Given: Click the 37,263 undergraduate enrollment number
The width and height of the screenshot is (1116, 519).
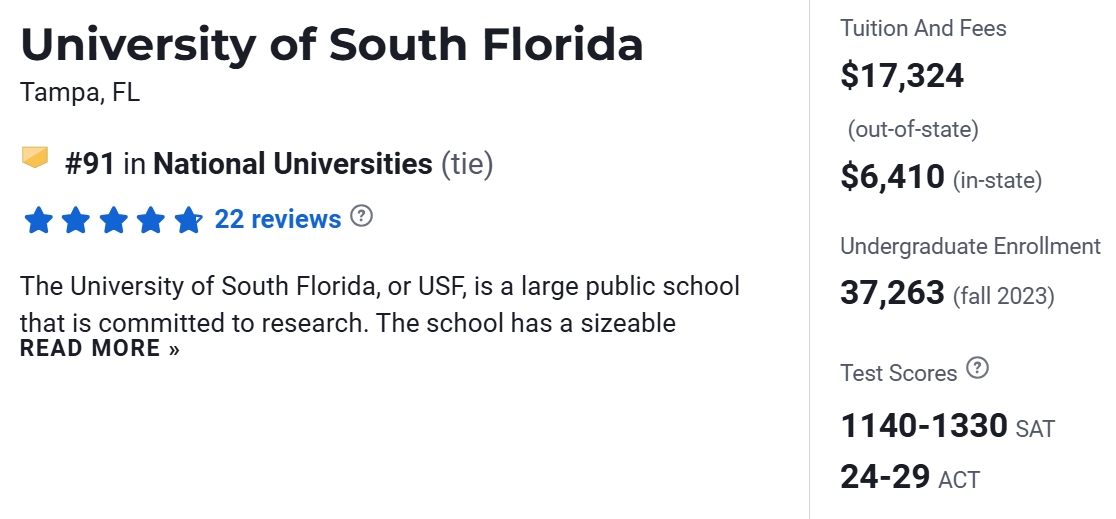Looking at the screenshot, I should (x=892, y=293).
